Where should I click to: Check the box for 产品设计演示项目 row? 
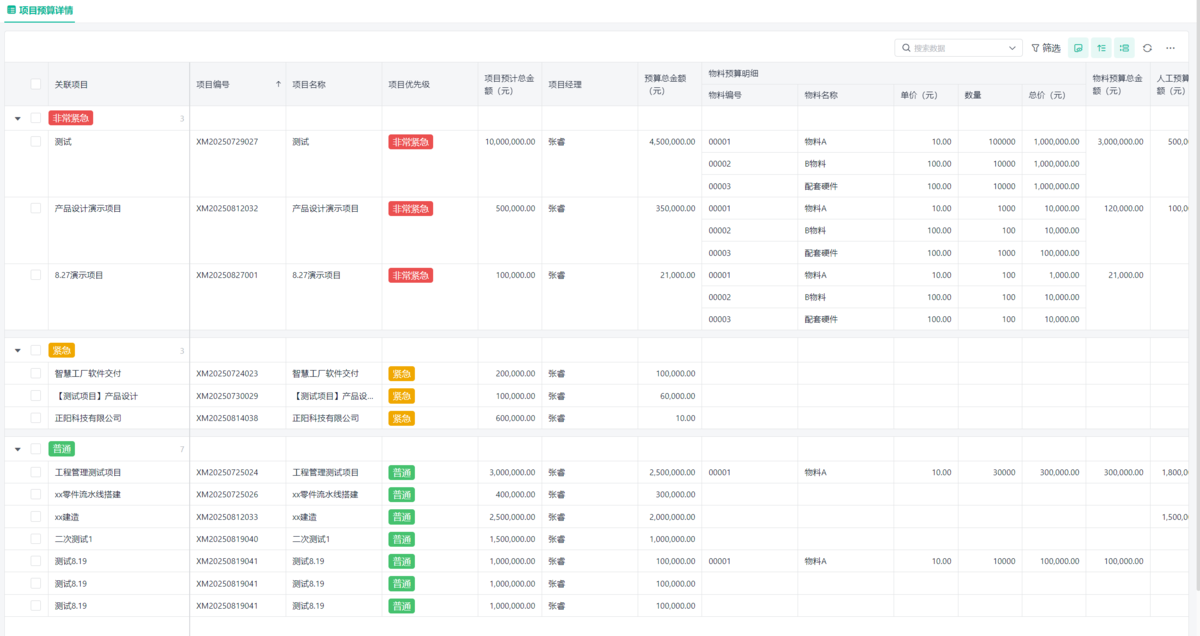36,208
